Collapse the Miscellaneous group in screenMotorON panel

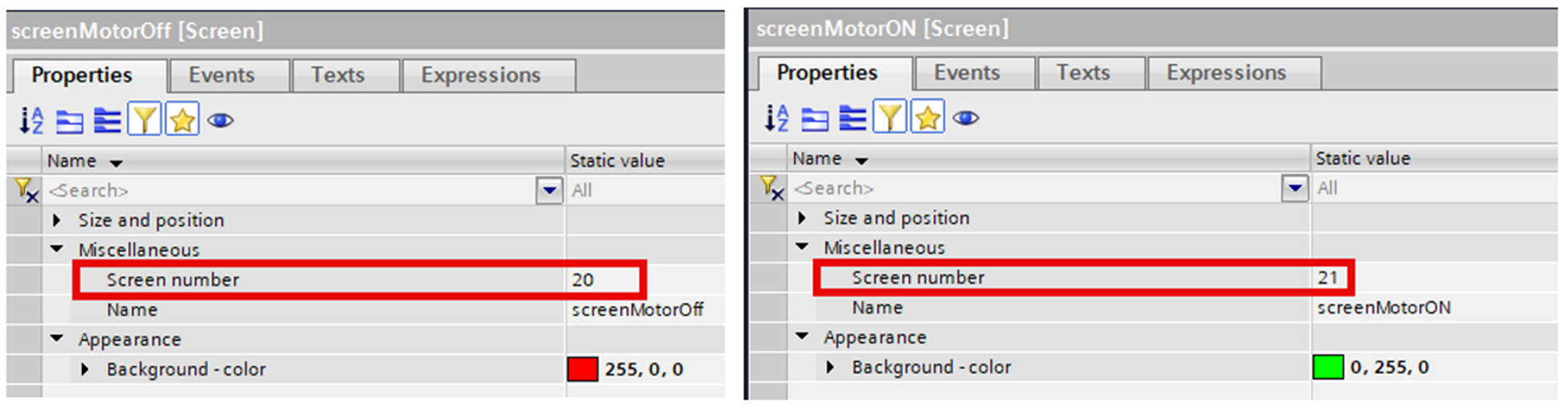802,247
